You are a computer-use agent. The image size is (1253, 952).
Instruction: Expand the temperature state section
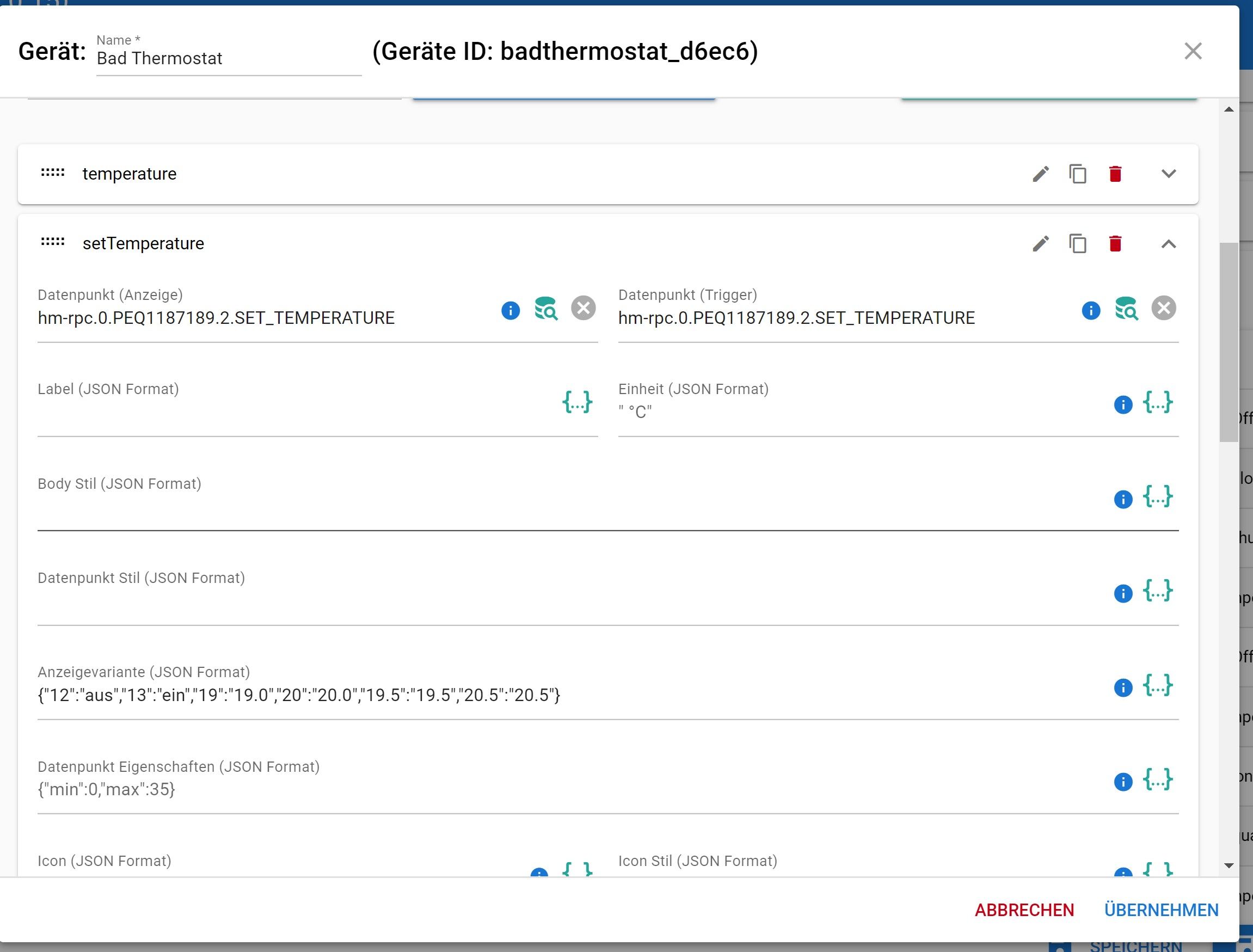click(x=1169, y=174)
